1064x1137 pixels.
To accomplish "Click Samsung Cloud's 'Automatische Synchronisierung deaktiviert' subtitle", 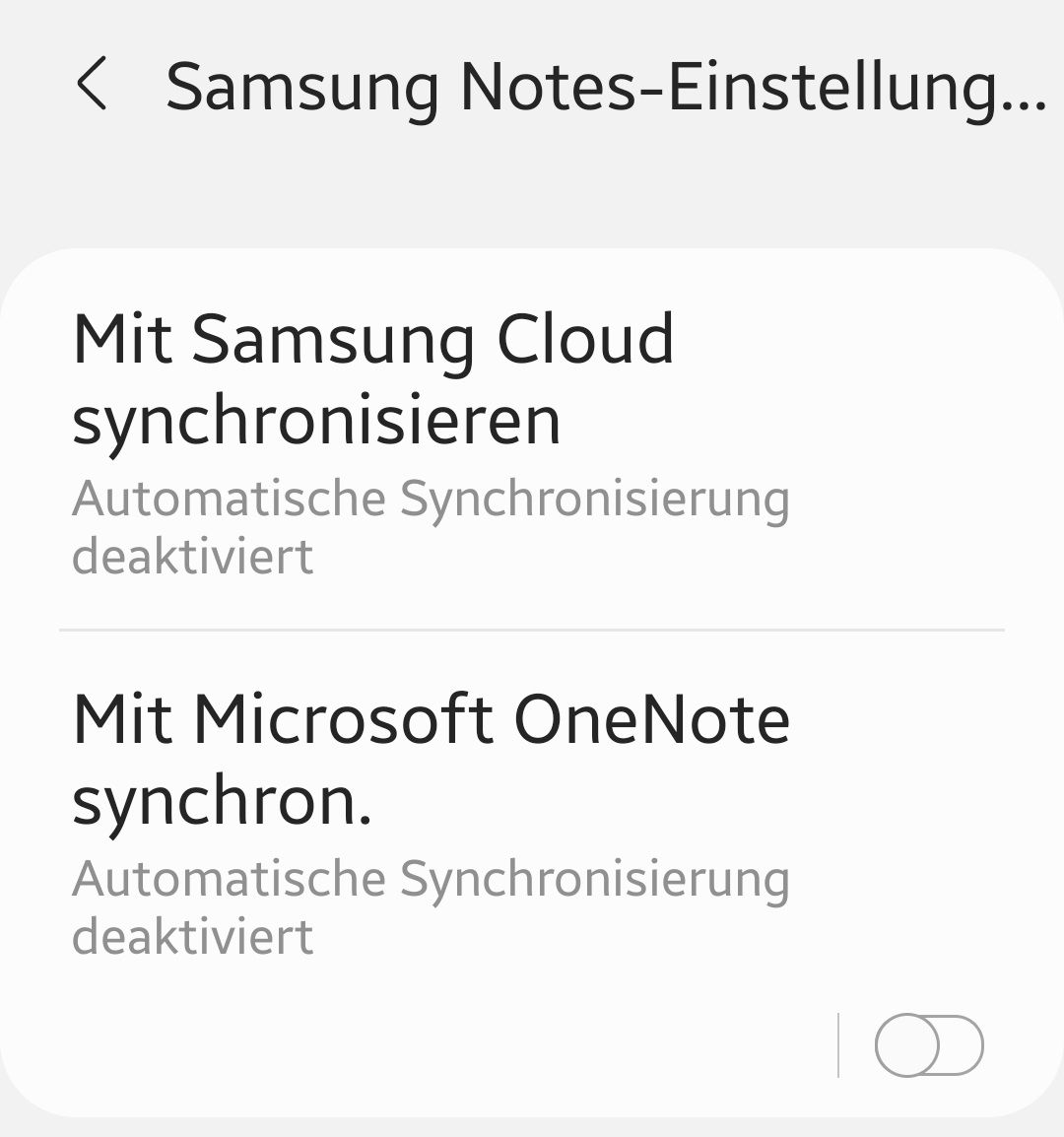I will (x=431, y=526).
